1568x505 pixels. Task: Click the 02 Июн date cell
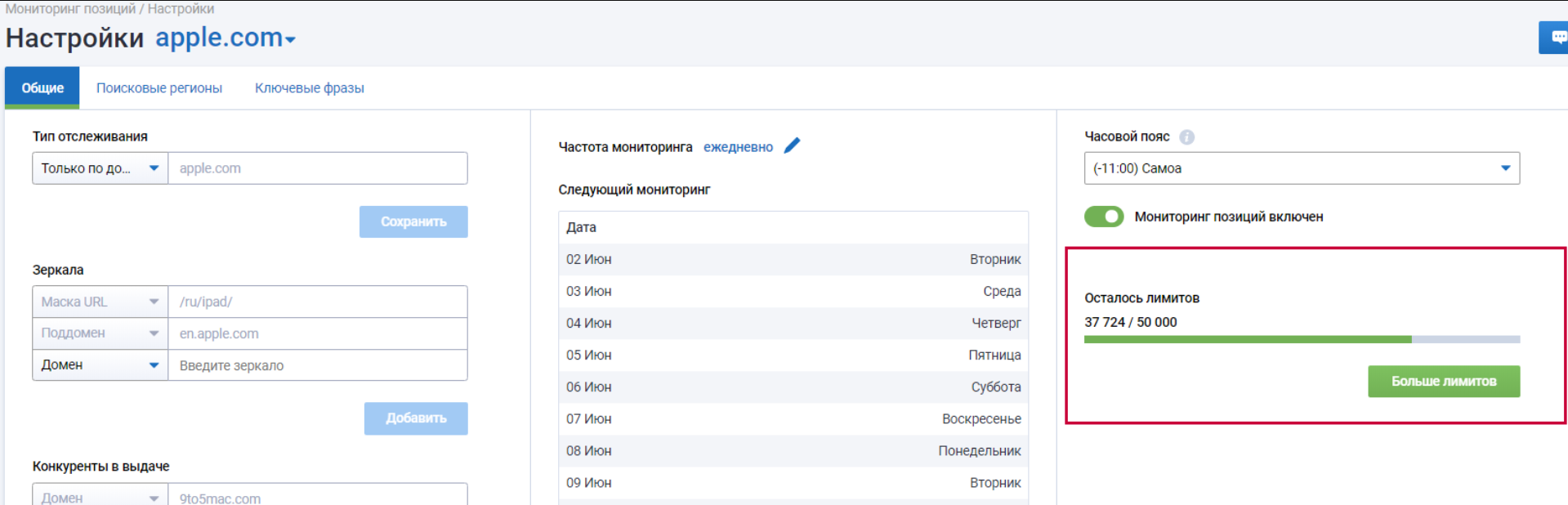click(589, 259)
